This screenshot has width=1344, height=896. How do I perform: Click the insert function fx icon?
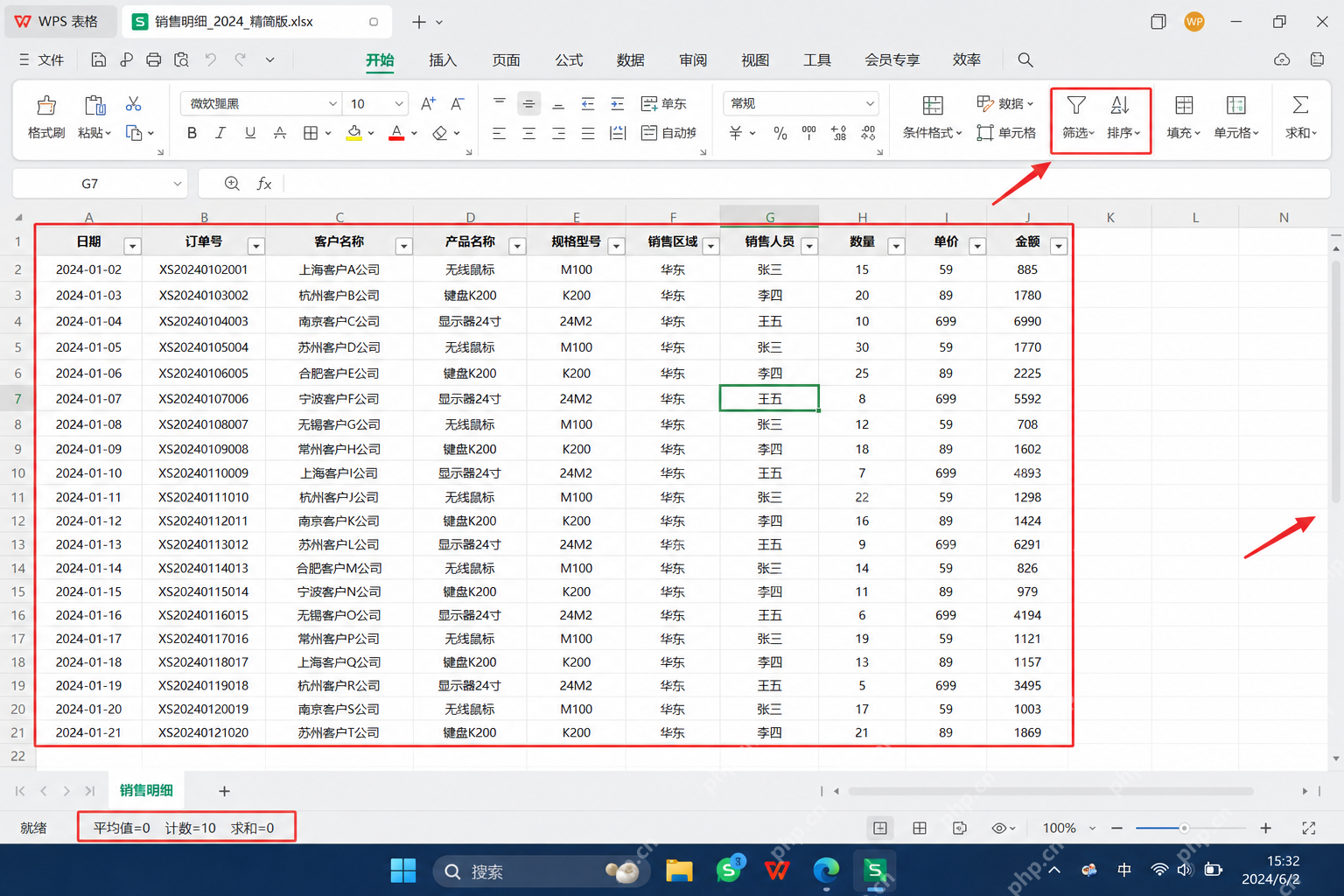264,184
